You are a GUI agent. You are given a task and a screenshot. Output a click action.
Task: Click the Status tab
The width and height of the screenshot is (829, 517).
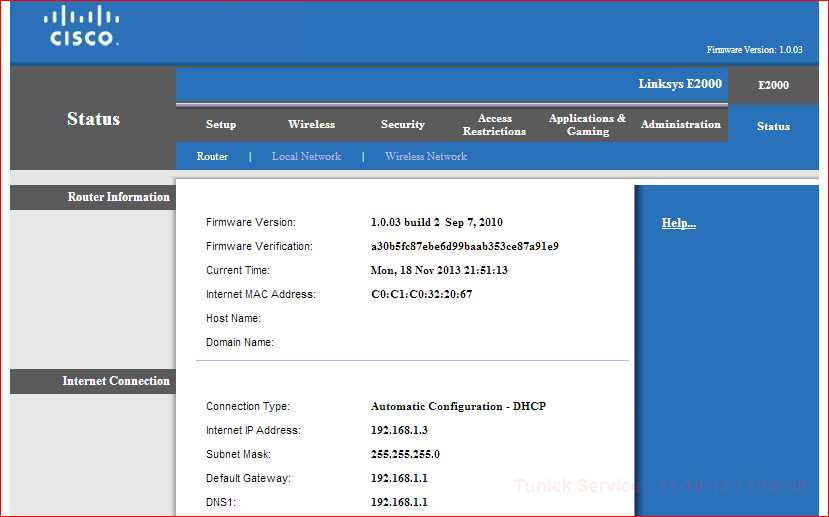click(773, 126)
